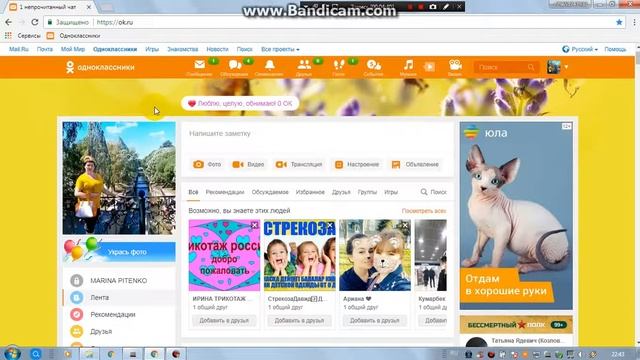Open the Юла cat advertisement
The image size is (640, 360).
point(516,216)
